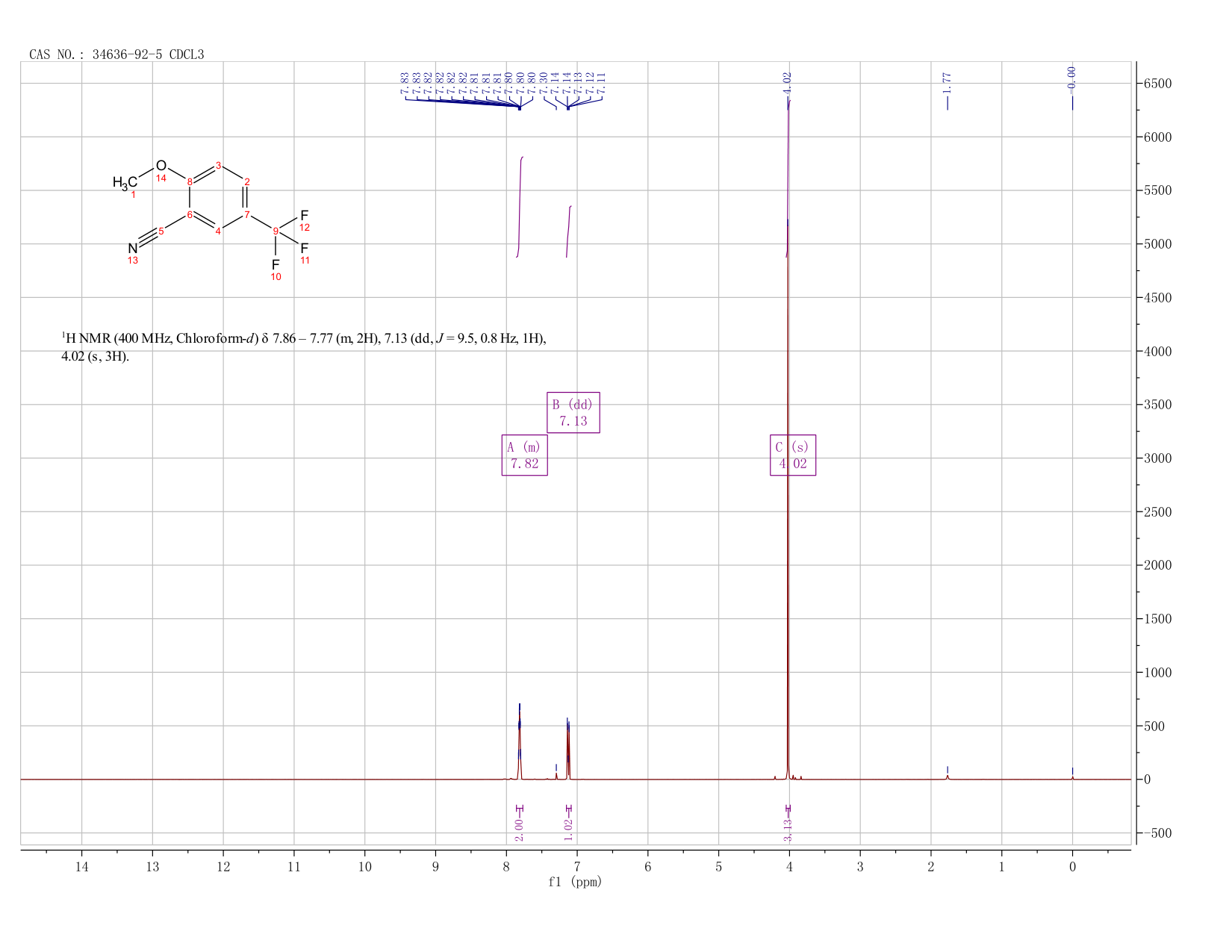Screen dimensions: 1232x952
Task: Click the small peak at 1.77 ppm
Action: tap(947, 777)
